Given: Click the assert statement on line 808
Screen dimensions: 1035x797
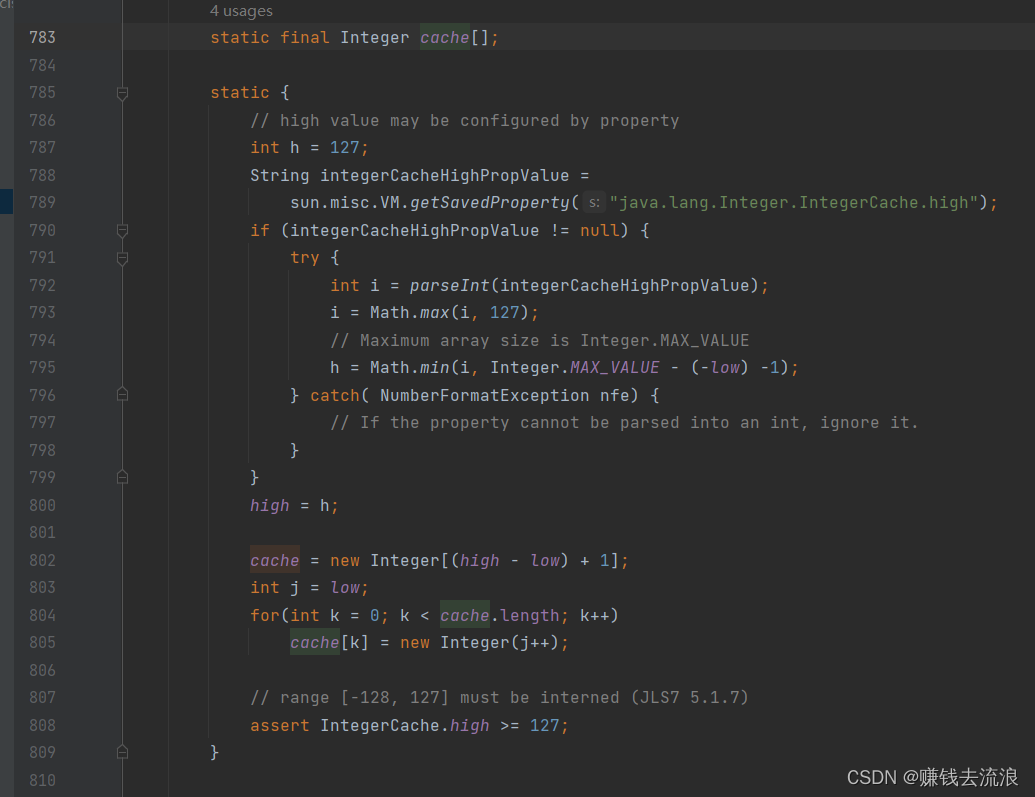Looking at the screenshot, I should [x=280, y=725].
